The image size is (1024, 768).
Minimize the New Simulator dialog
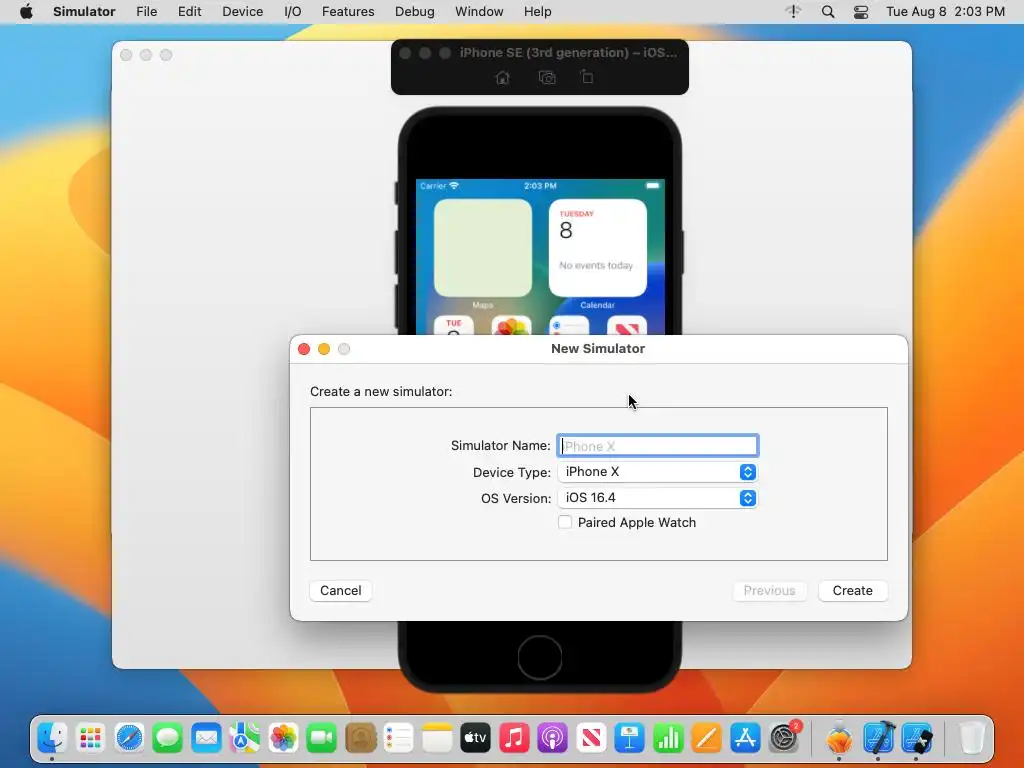(324, 349)
